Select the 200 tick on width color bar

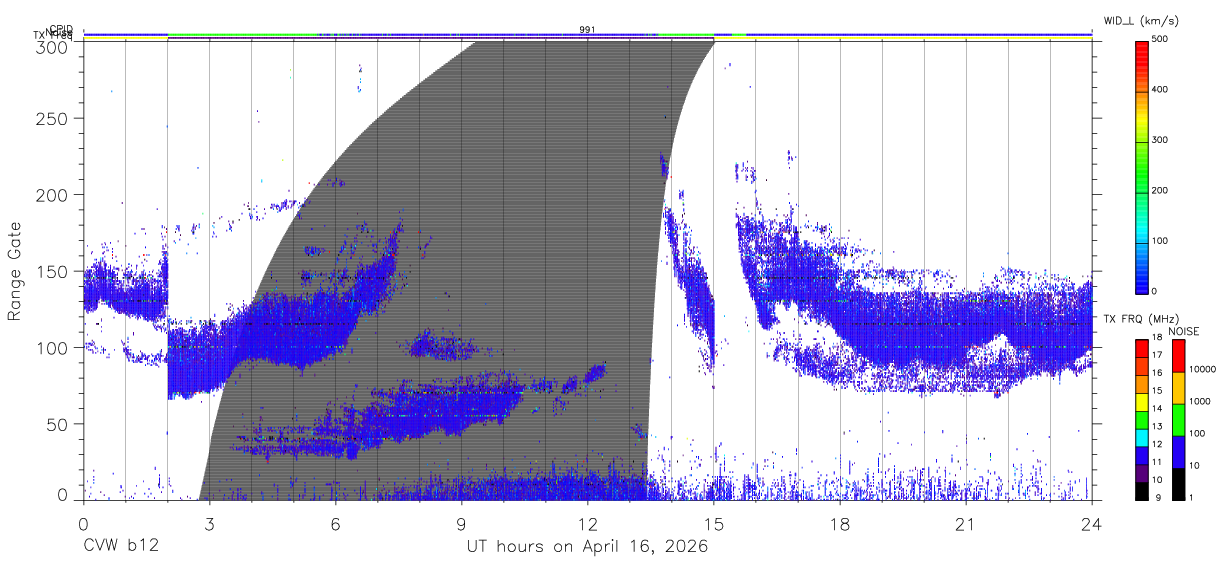[1161, 190]
